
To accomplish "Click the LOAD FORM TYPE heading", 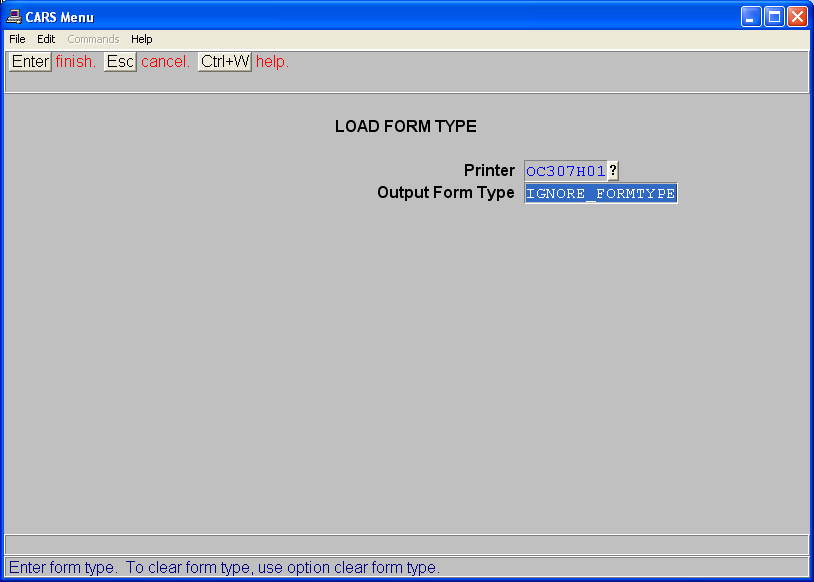I will 405,126.
